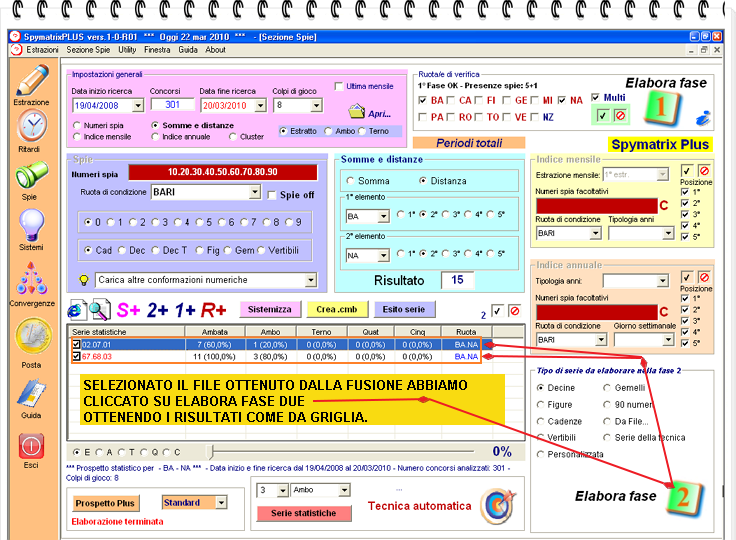The height and width of the screenshot is (540, 736).
Task: Open the Data inizio ricerca date dropdown
Action: pos(138,106)
